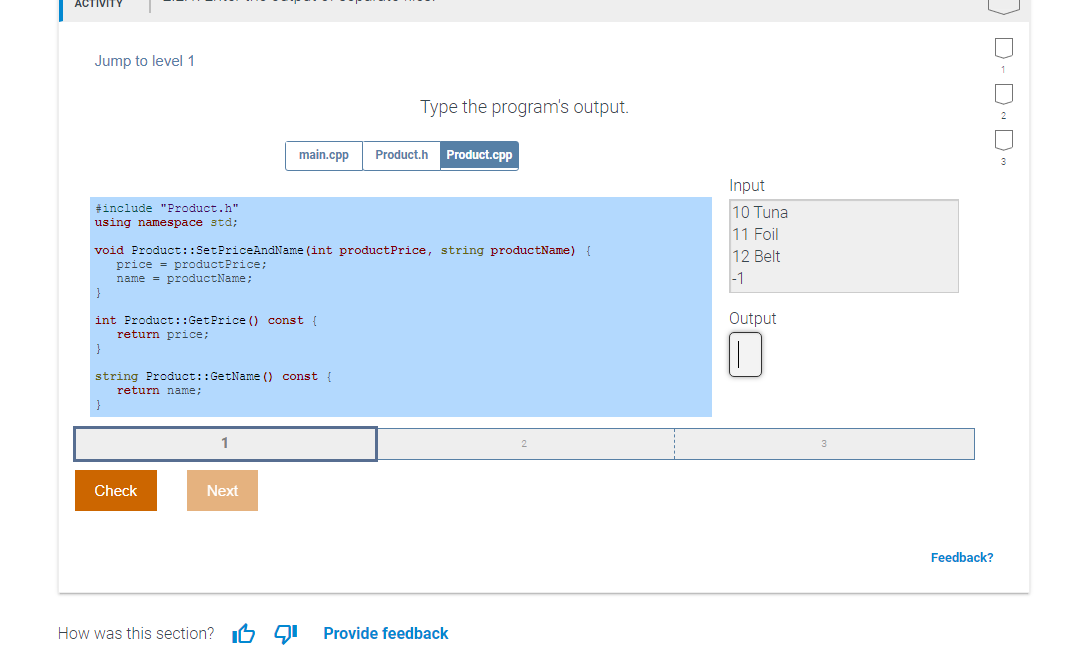Viewport: 1075px width, 655px height.
Task: Switch to the main.cpp tab
Action: (x=323, y=155)
